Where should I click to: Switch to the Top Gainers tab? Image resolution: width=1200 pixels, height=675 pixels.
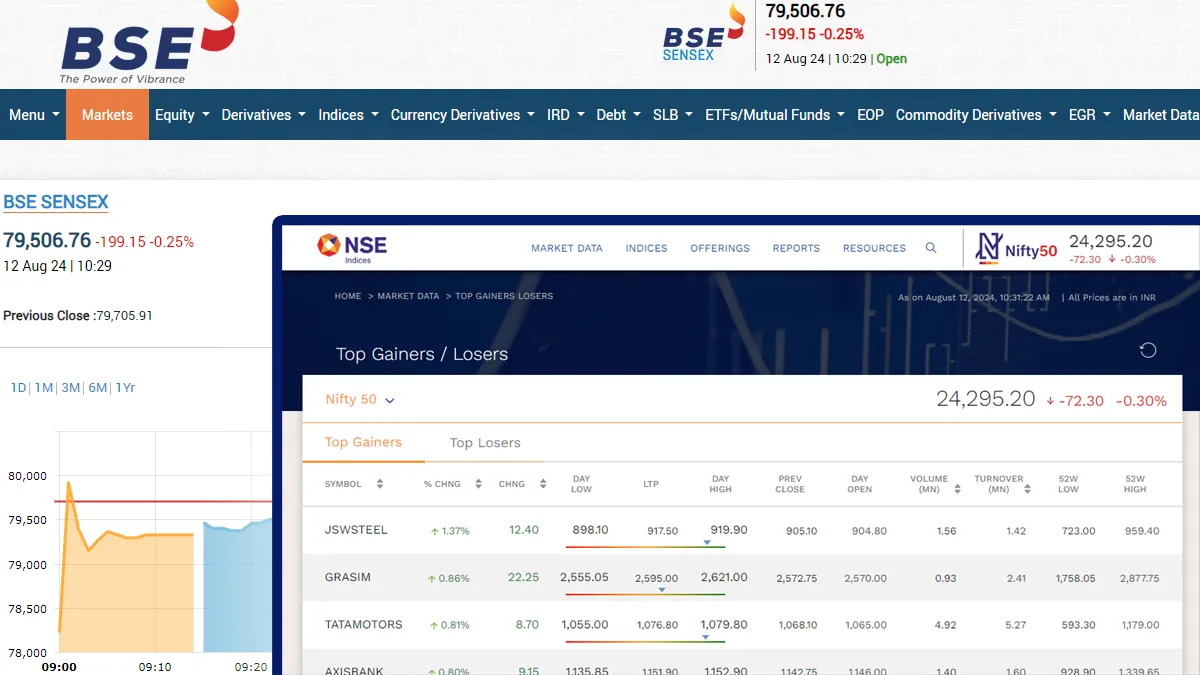pos(363,442)
